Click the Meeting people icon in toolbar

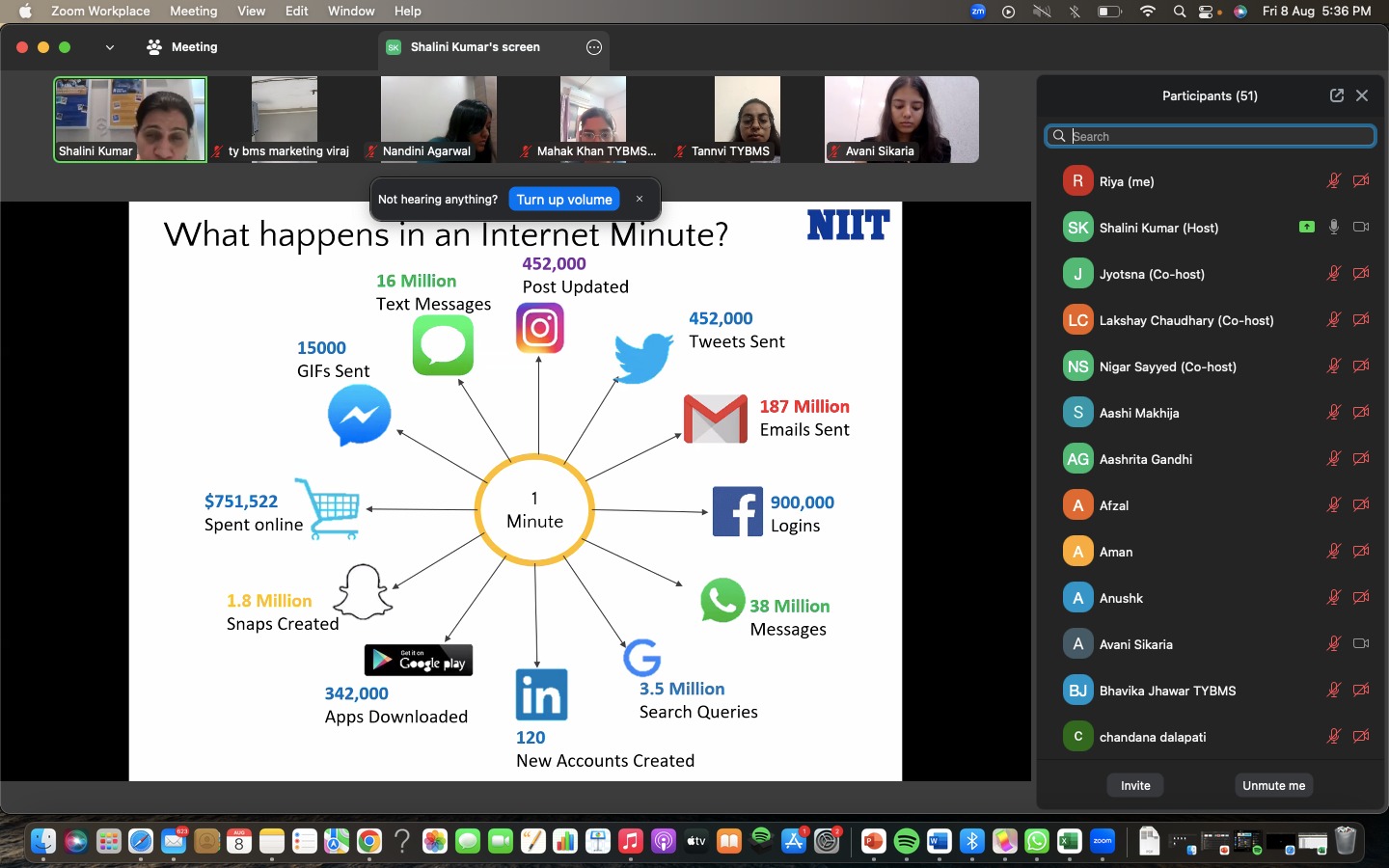click(x=154, y=47)
